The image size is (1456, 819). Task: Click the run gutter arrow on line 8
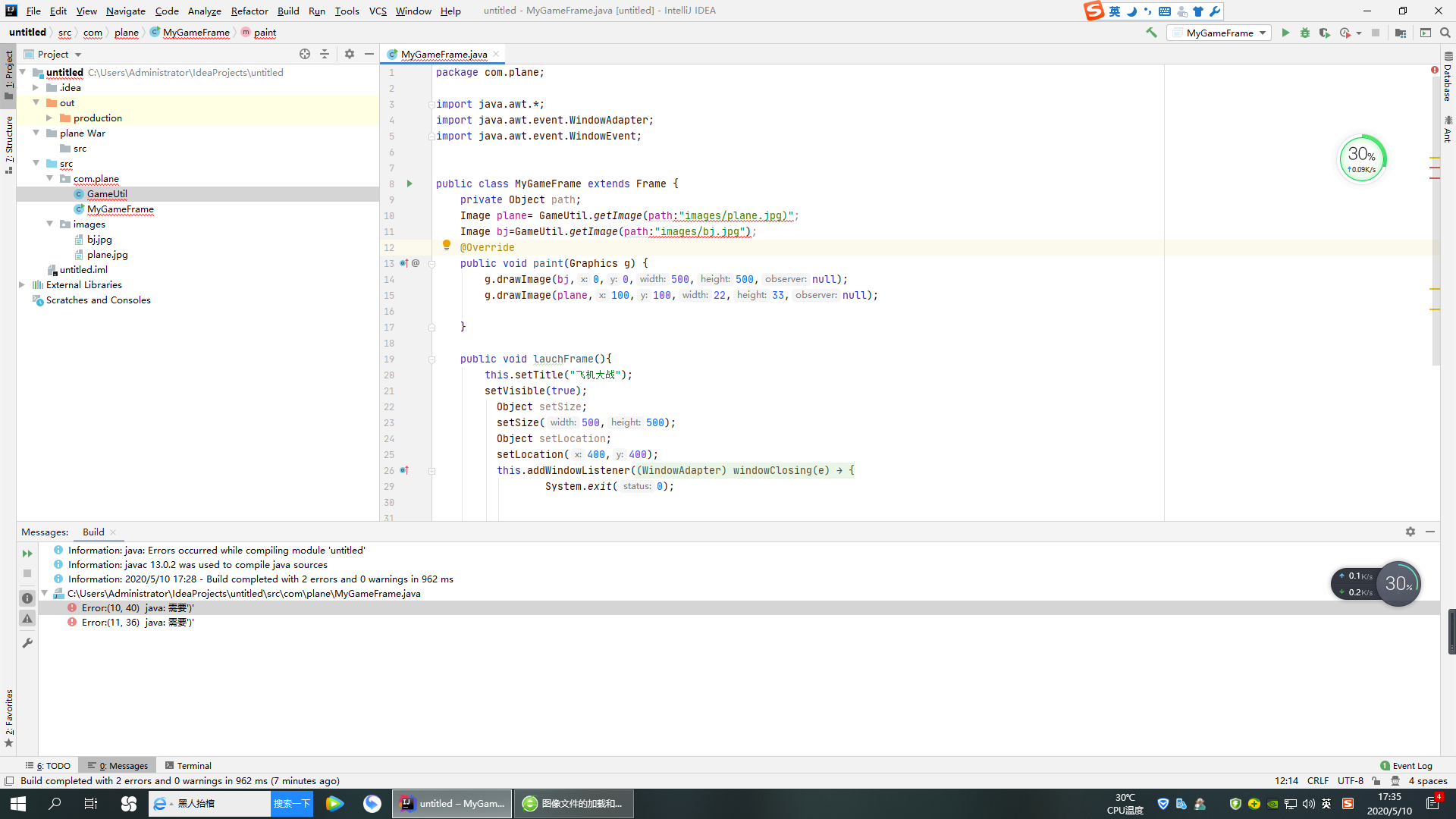click(x=409, y=184)
